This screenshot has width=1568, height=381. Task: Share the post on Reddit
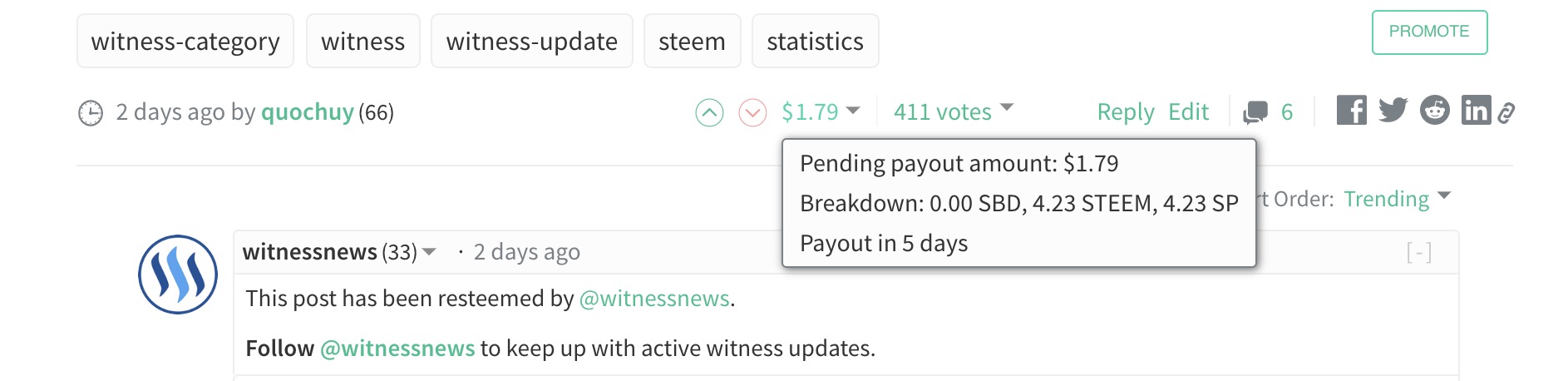[x=1434, y=111]
